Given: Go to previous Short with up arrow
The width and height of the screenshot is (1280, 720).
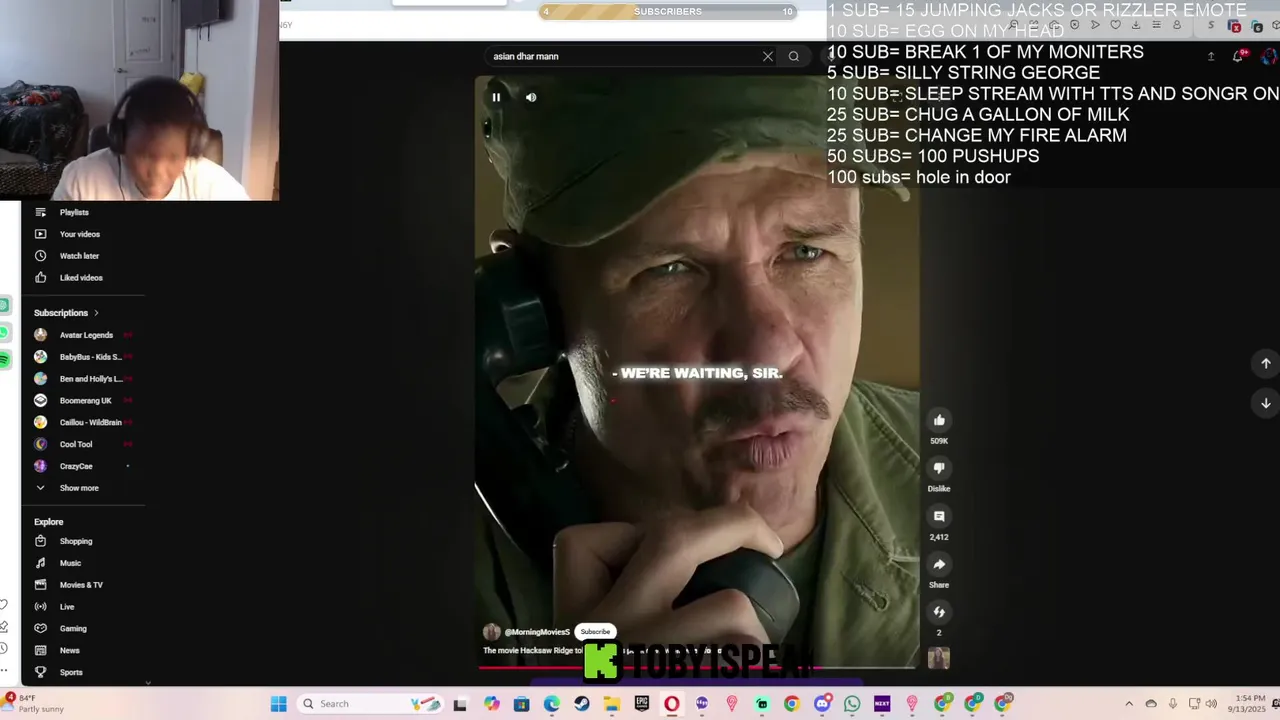Looking at the screenshot, I should pyautogui.click(x=1265, y=363).
